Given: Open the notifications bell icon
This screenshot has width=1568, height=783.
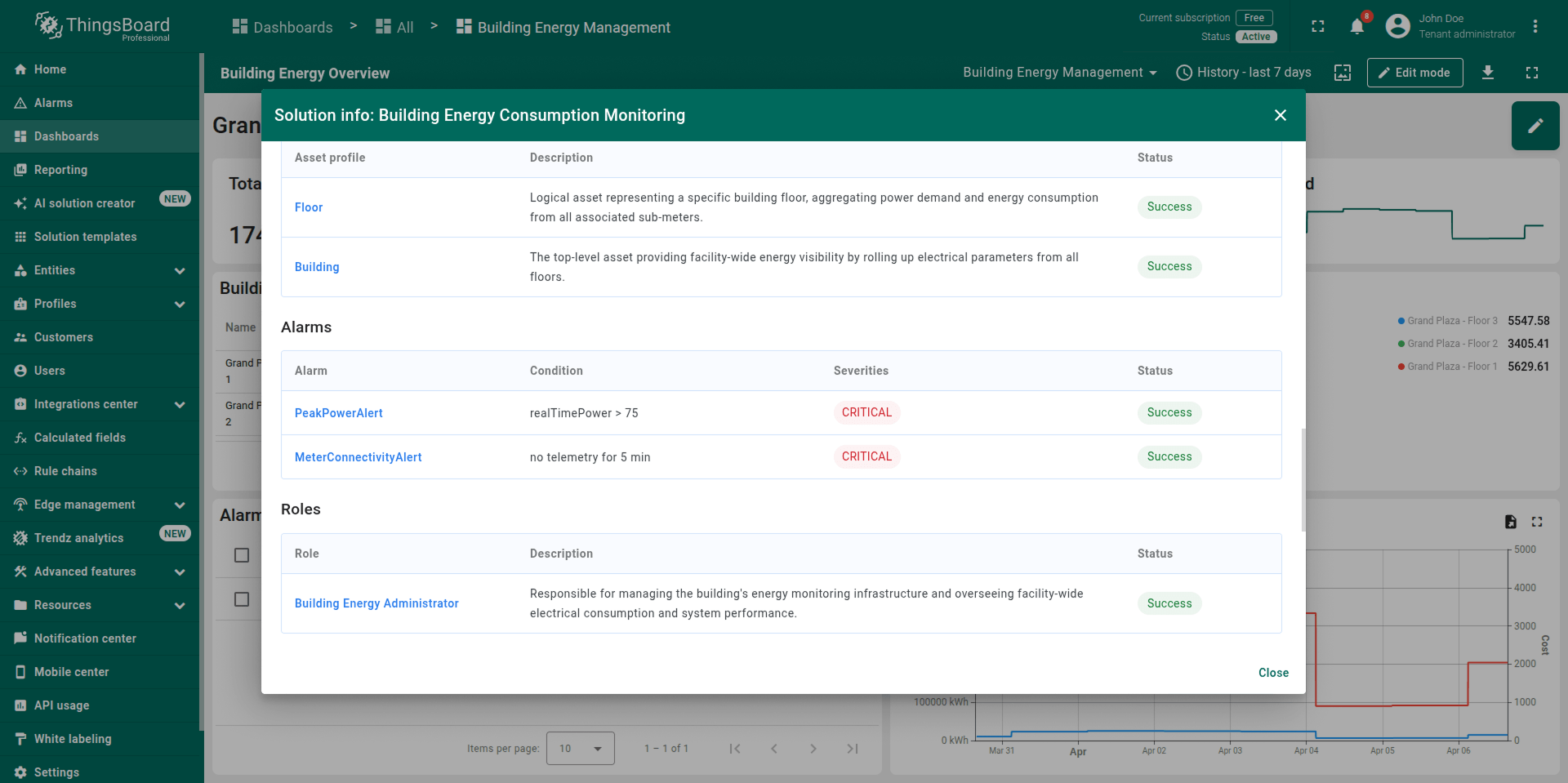Looking at the screenshot, I should coord(1356,27).
